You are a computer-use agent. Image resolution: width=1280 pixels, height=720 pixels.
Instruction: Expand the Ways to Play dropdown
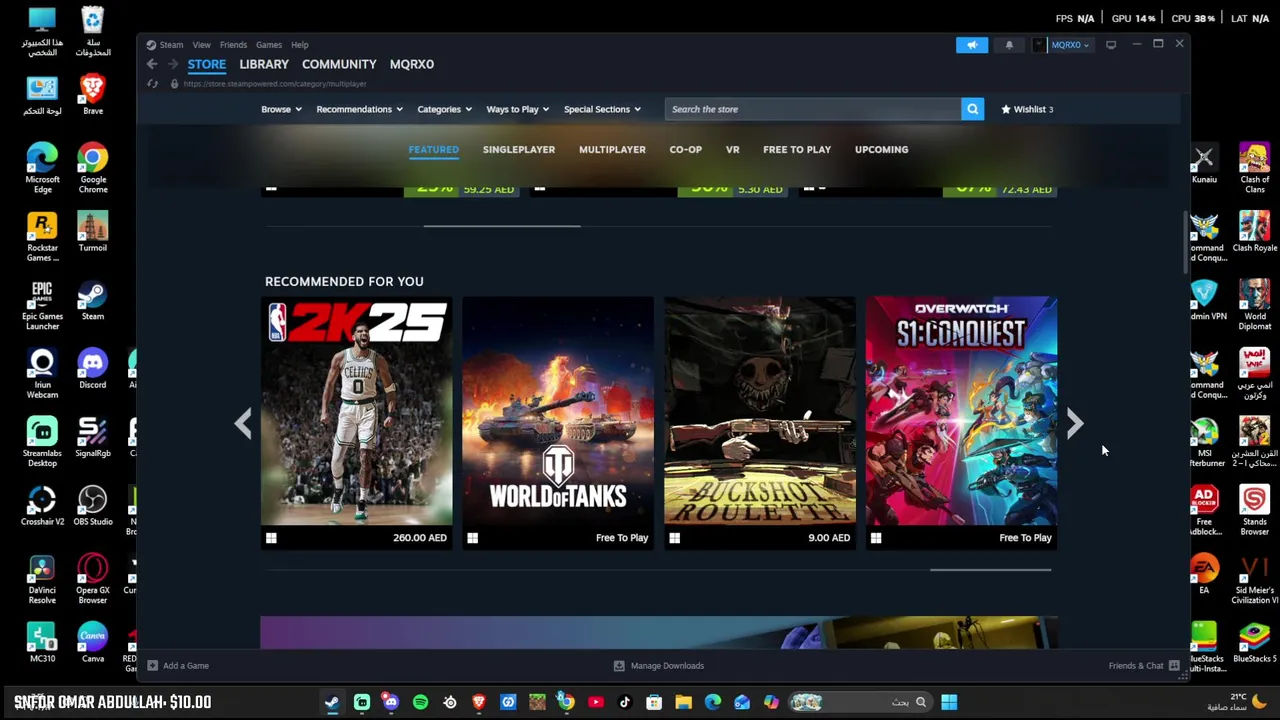(x=517, y=109)
